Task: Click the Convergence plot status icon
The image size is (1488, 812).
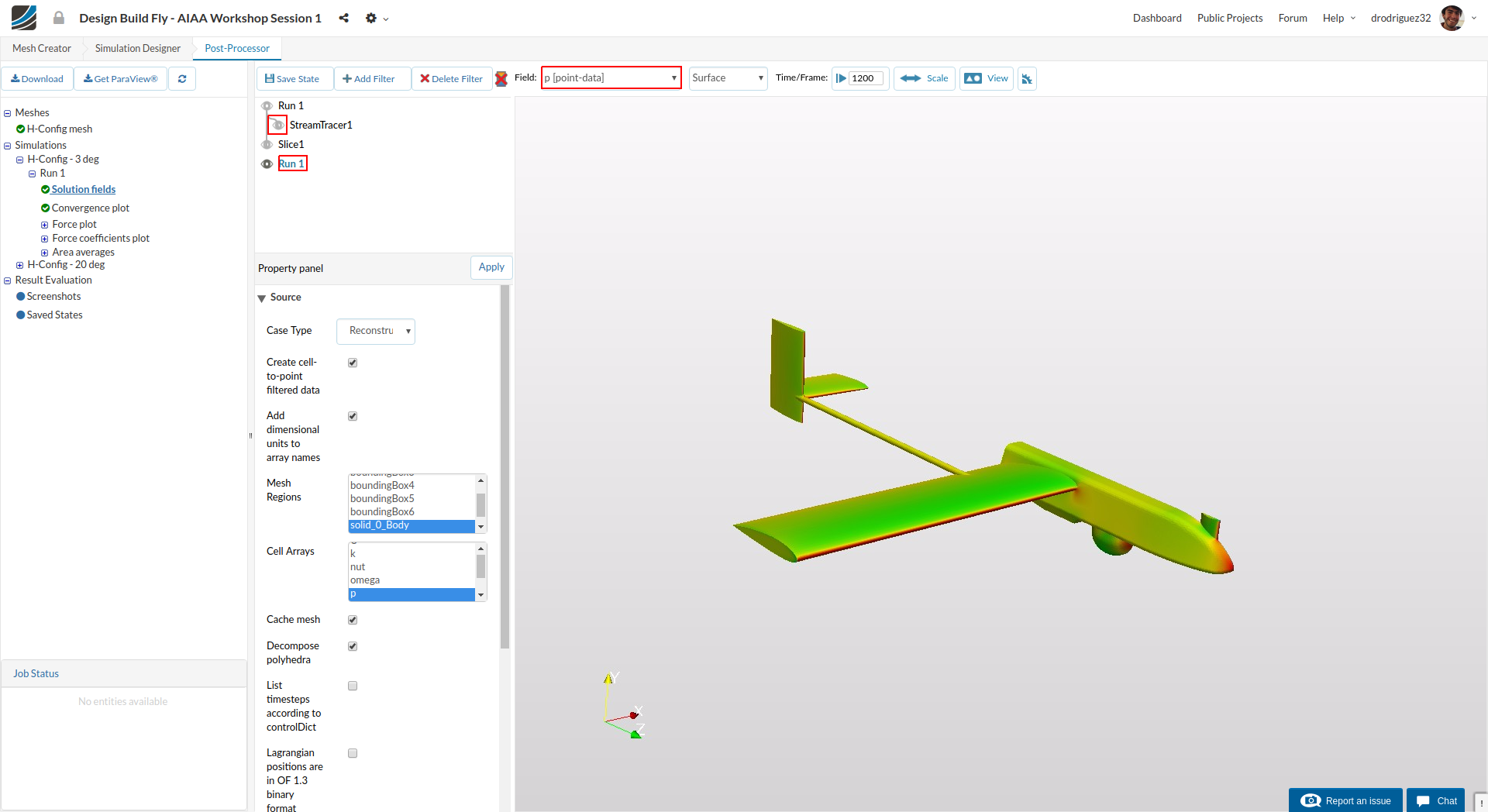Action: coord(45,208)
